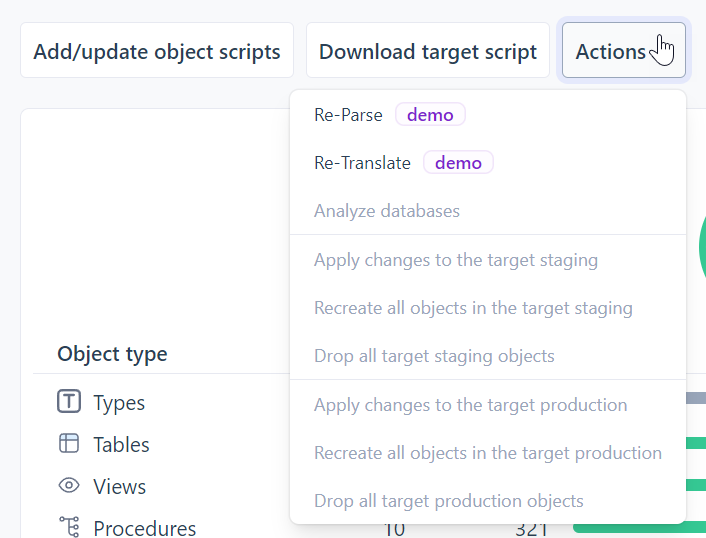This screenshot has height=538, width=706.
Task: Select Re-Parse from the Actions menu
Action: coord(348,115)
